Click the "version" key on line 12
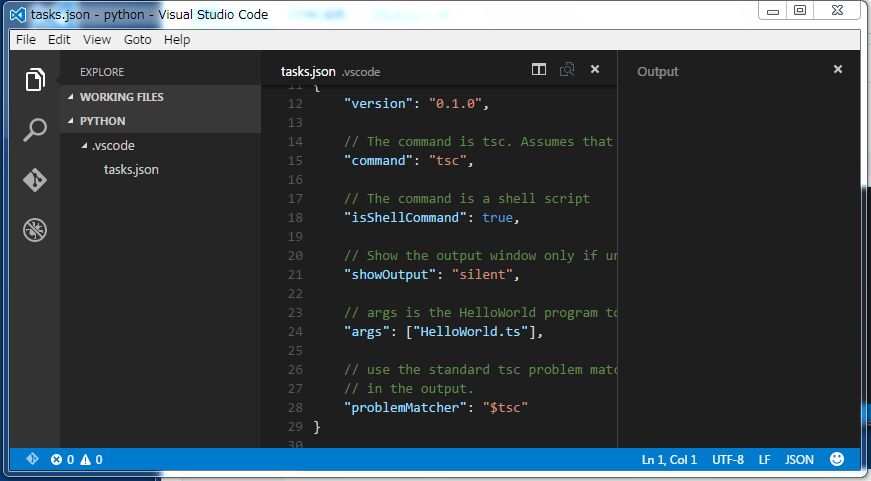Screen dimensions: 871x481 click(x=378, y=103)
